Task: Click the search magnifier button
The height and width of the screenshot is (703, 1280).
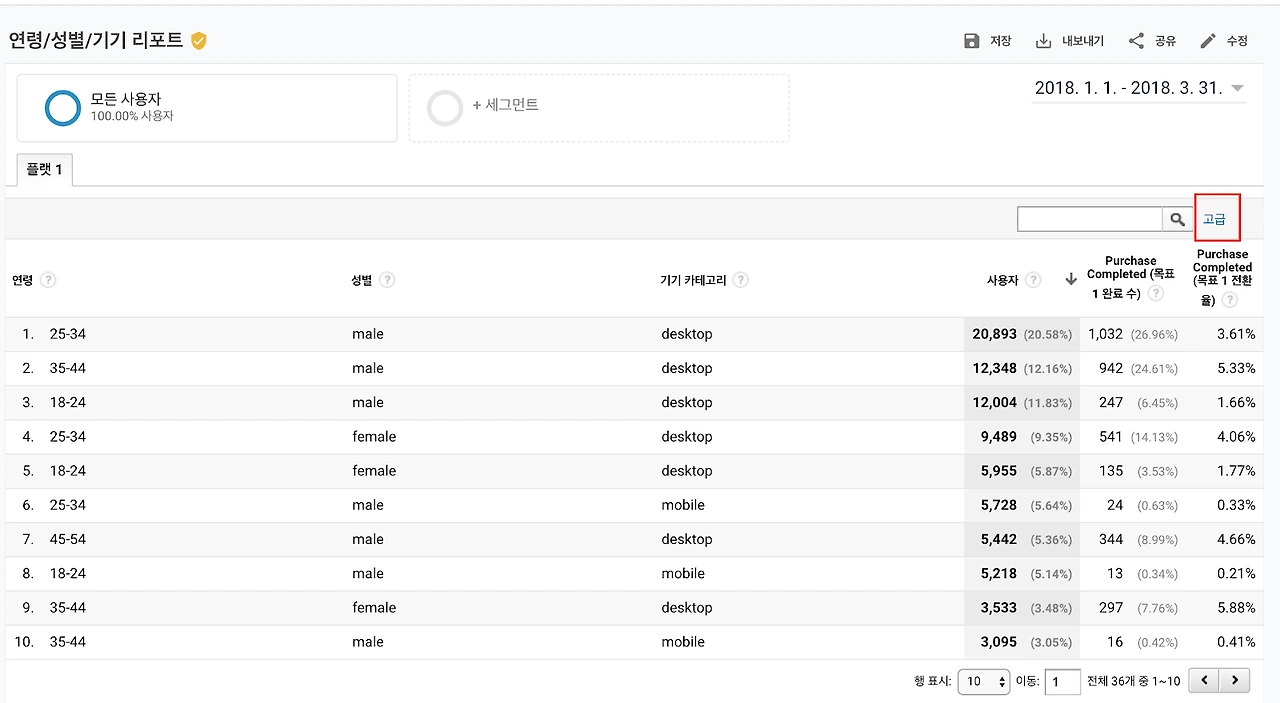Action: [x=1177, y=219]
